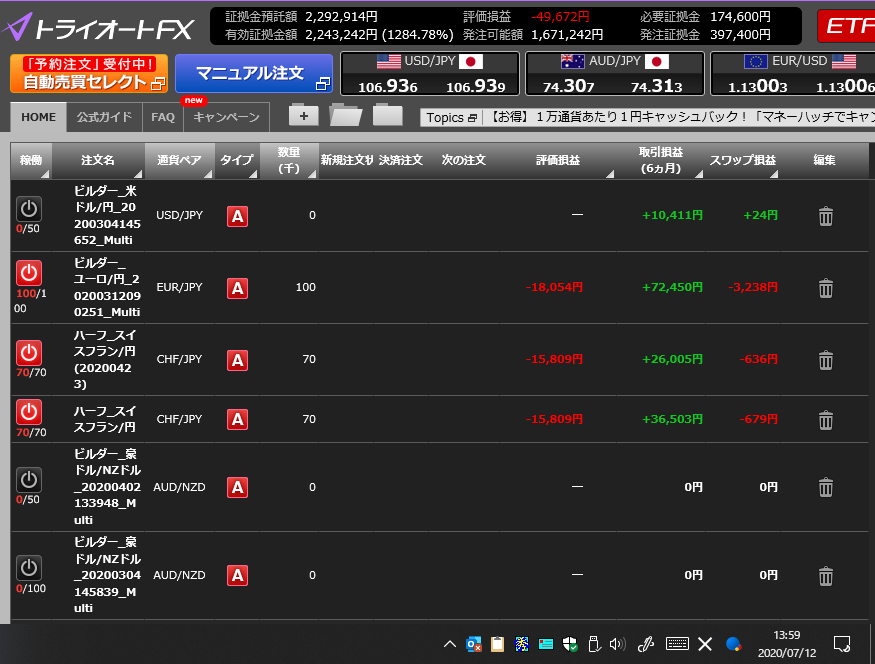The height and width of the screenshot is (664, 875).
Task: Show hidden system tray icons chevron
Action: pos(450,643)
